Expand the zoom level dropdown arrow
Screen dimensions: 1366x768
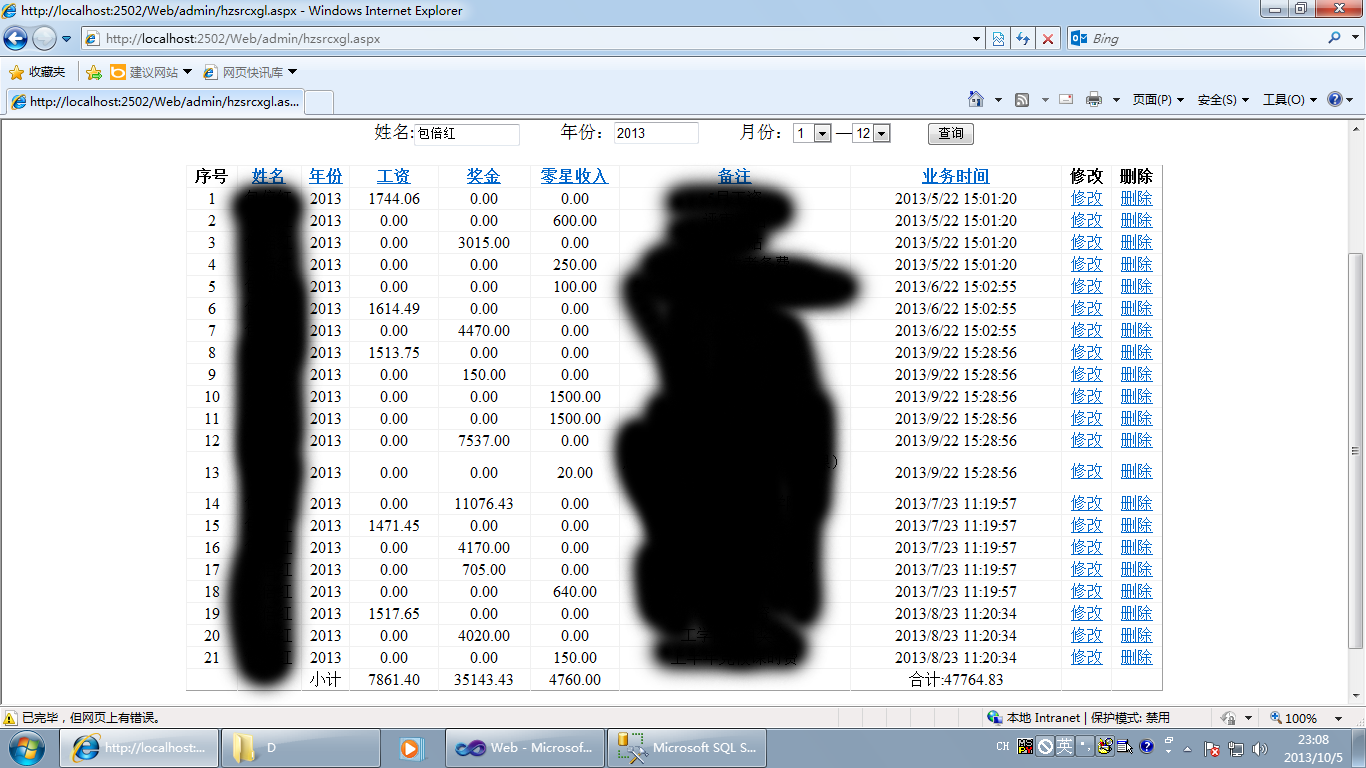pyautogui.click(x=1338, y=718)
